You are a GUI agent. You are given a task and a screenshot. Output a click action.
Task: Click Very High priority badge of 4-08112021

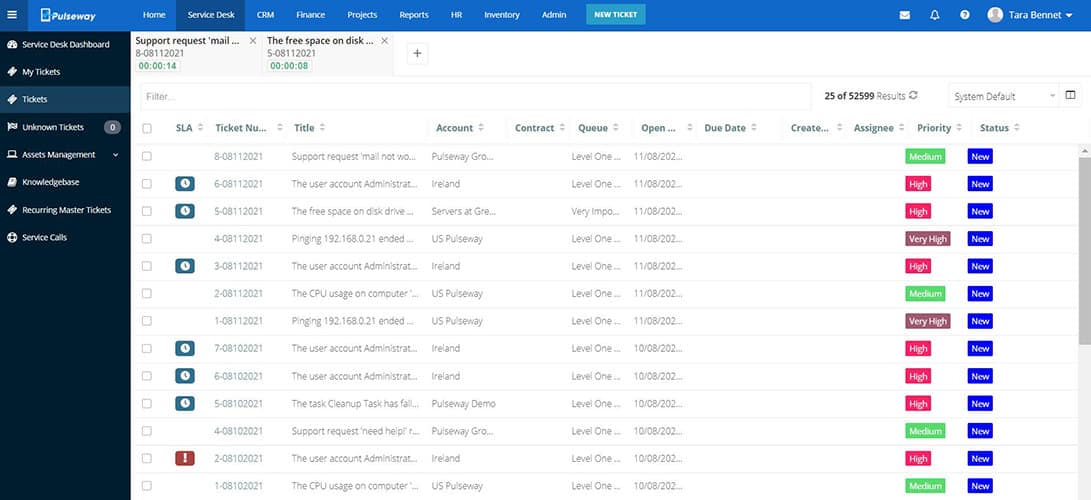[927, 239]
